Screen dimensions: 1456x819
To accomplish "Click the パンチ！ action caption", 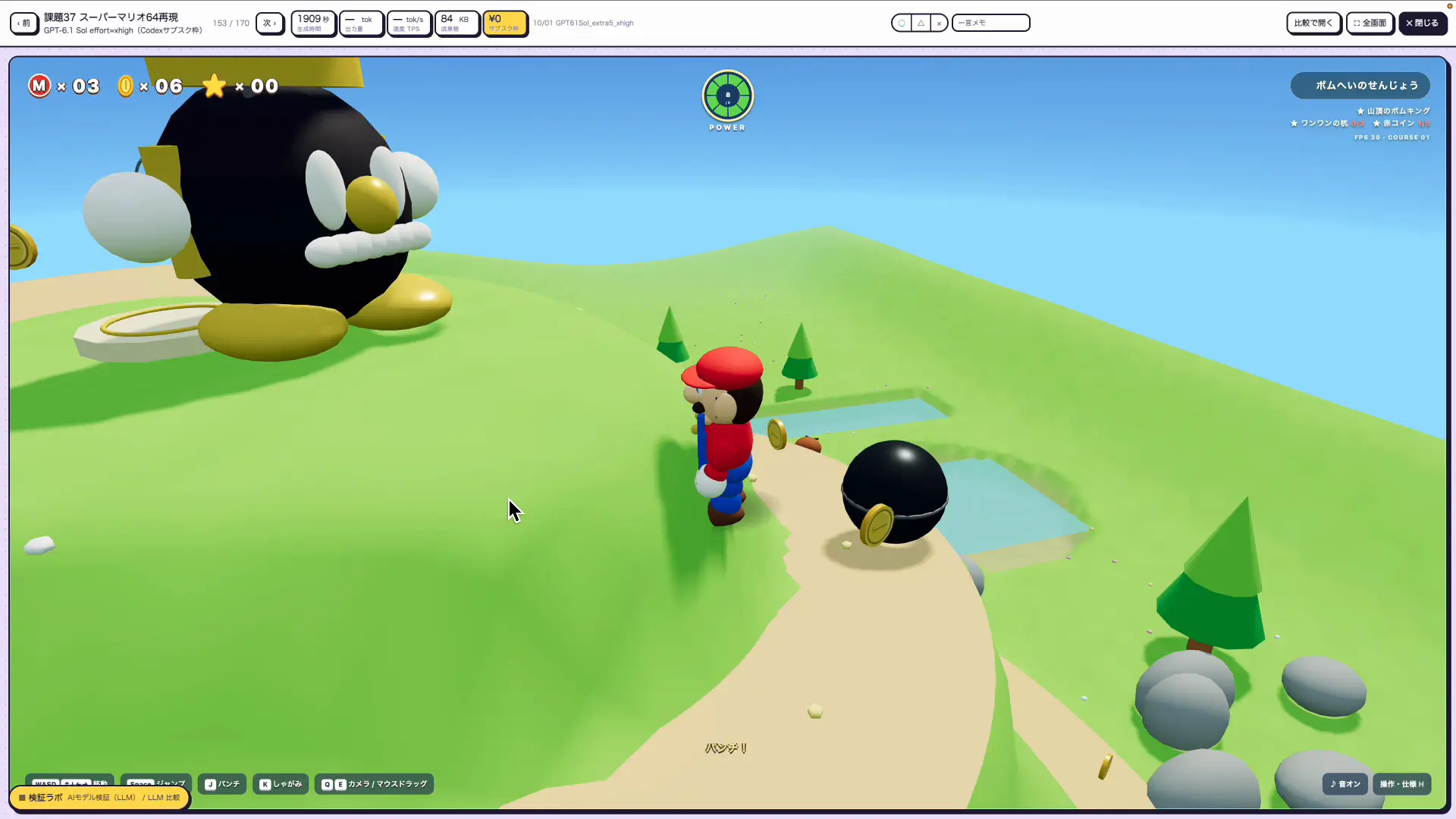I will point(726,748).
